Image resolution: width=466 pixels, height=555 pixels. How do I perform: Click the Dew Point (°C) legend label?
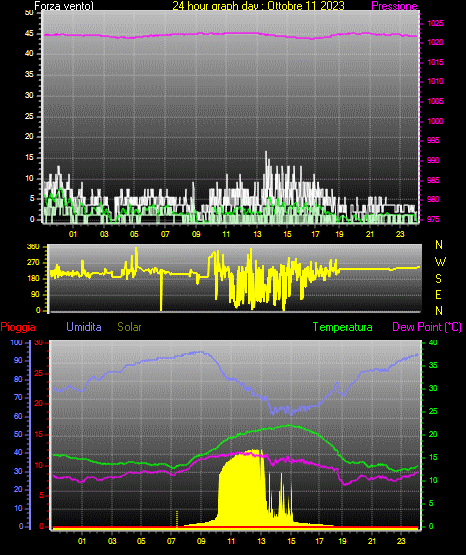click(x=427, y=327)
